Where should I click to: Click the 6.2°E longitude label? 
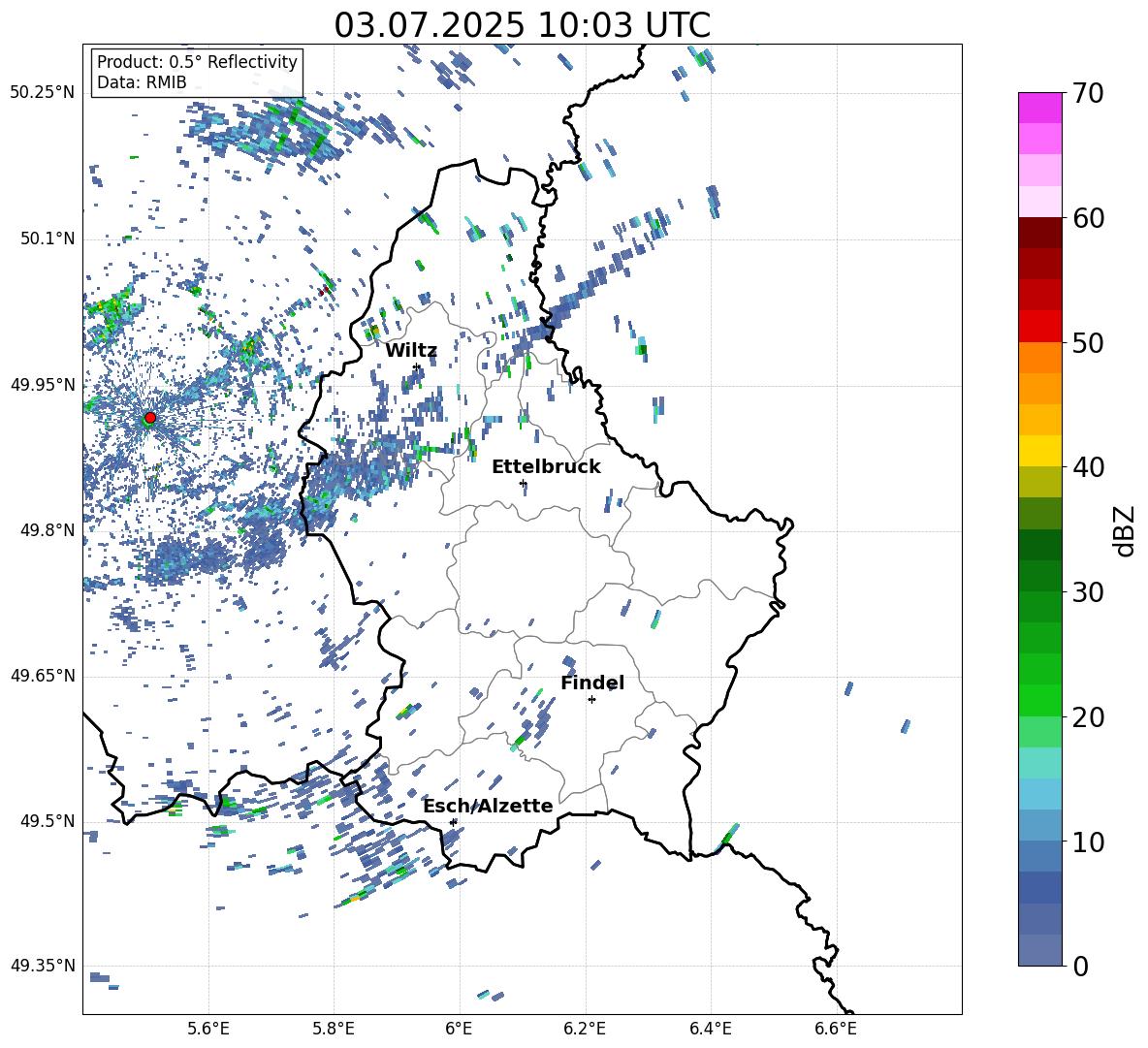coord(585,1029)
